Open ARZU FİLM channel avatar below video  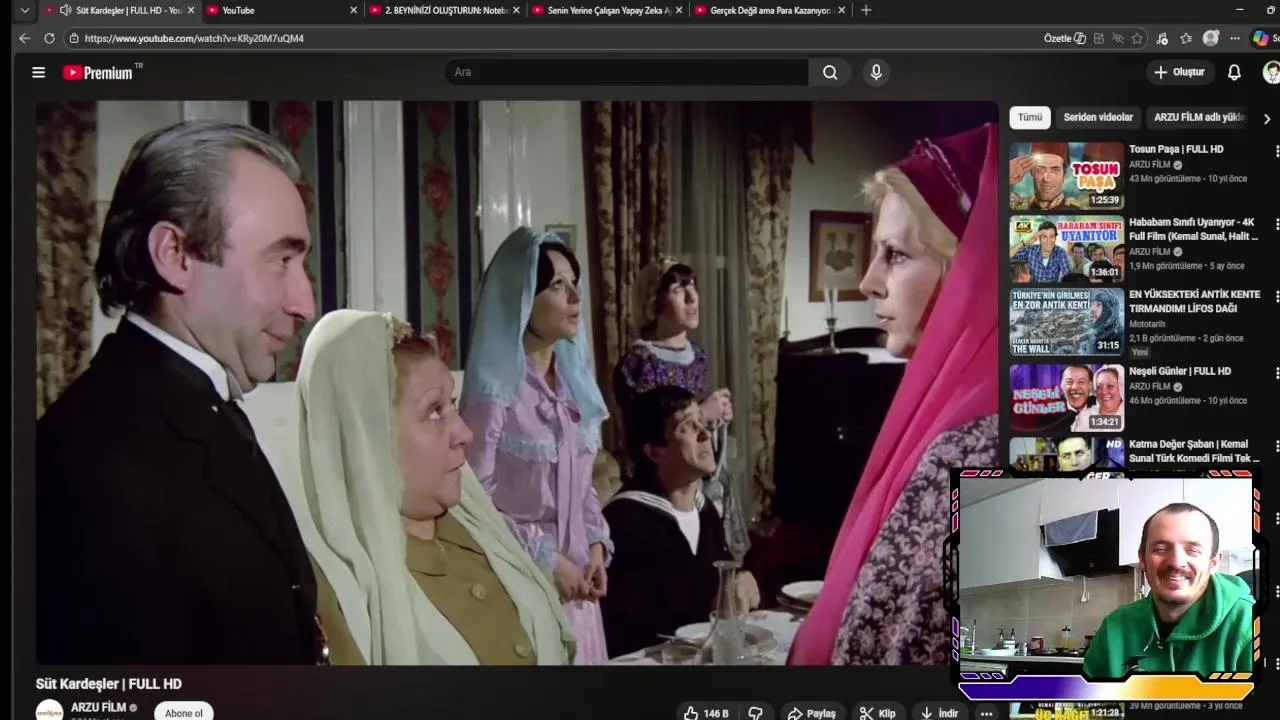pos(49,711)
